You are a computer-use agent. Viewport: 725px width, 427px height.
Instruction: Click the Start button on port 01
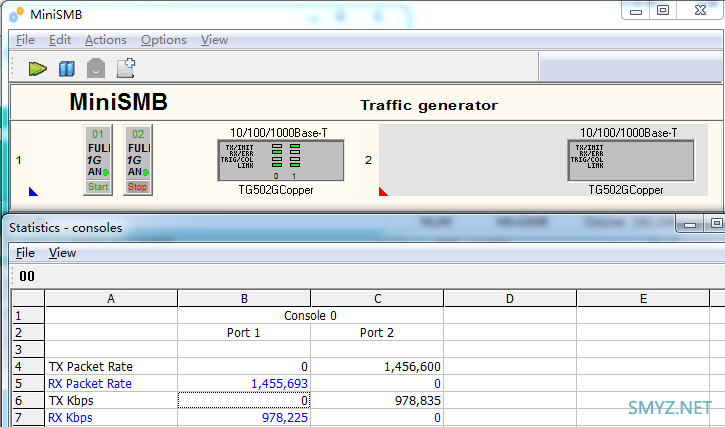point(98,187)
